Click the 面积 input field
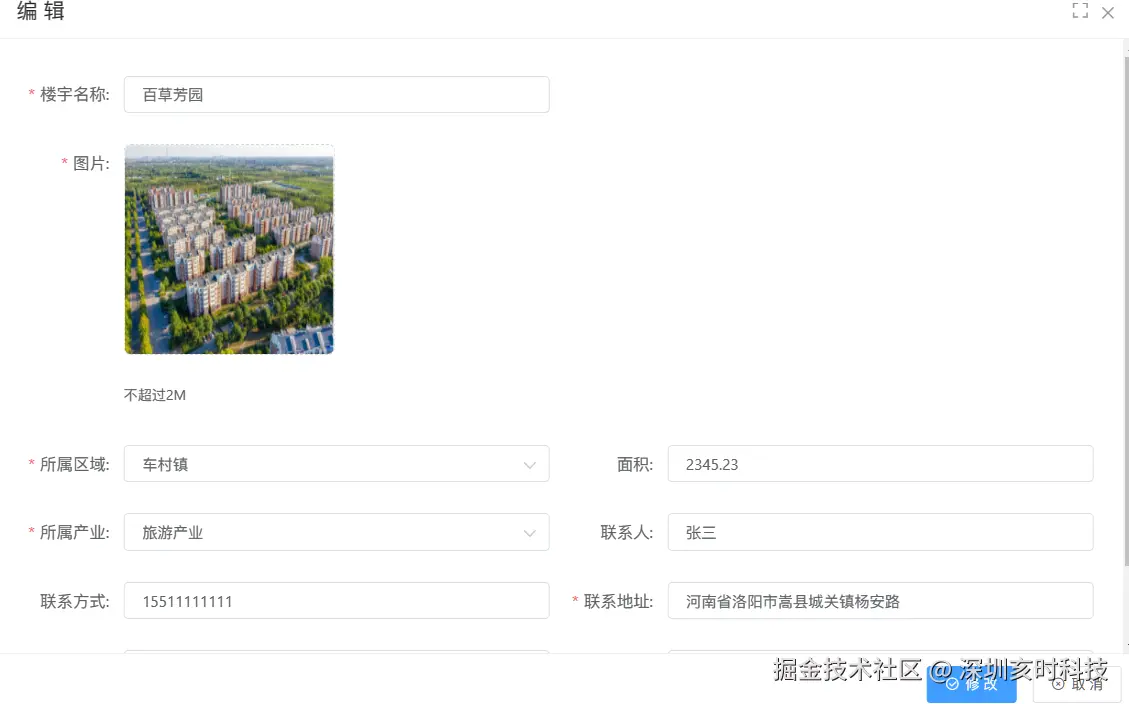Viewport: 1129px width, 704px height. pos(880,464)
